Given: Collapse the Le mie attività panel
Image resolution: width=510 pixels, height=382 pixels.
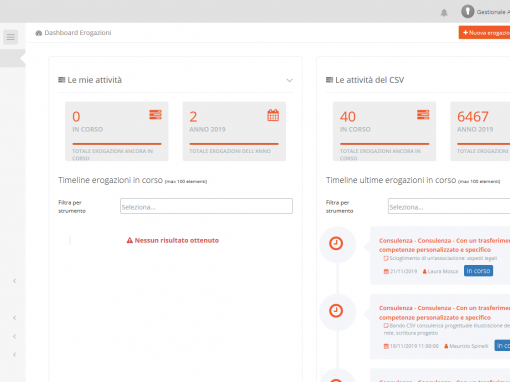Looking at the screenshot, I should (x=289, y=80).
